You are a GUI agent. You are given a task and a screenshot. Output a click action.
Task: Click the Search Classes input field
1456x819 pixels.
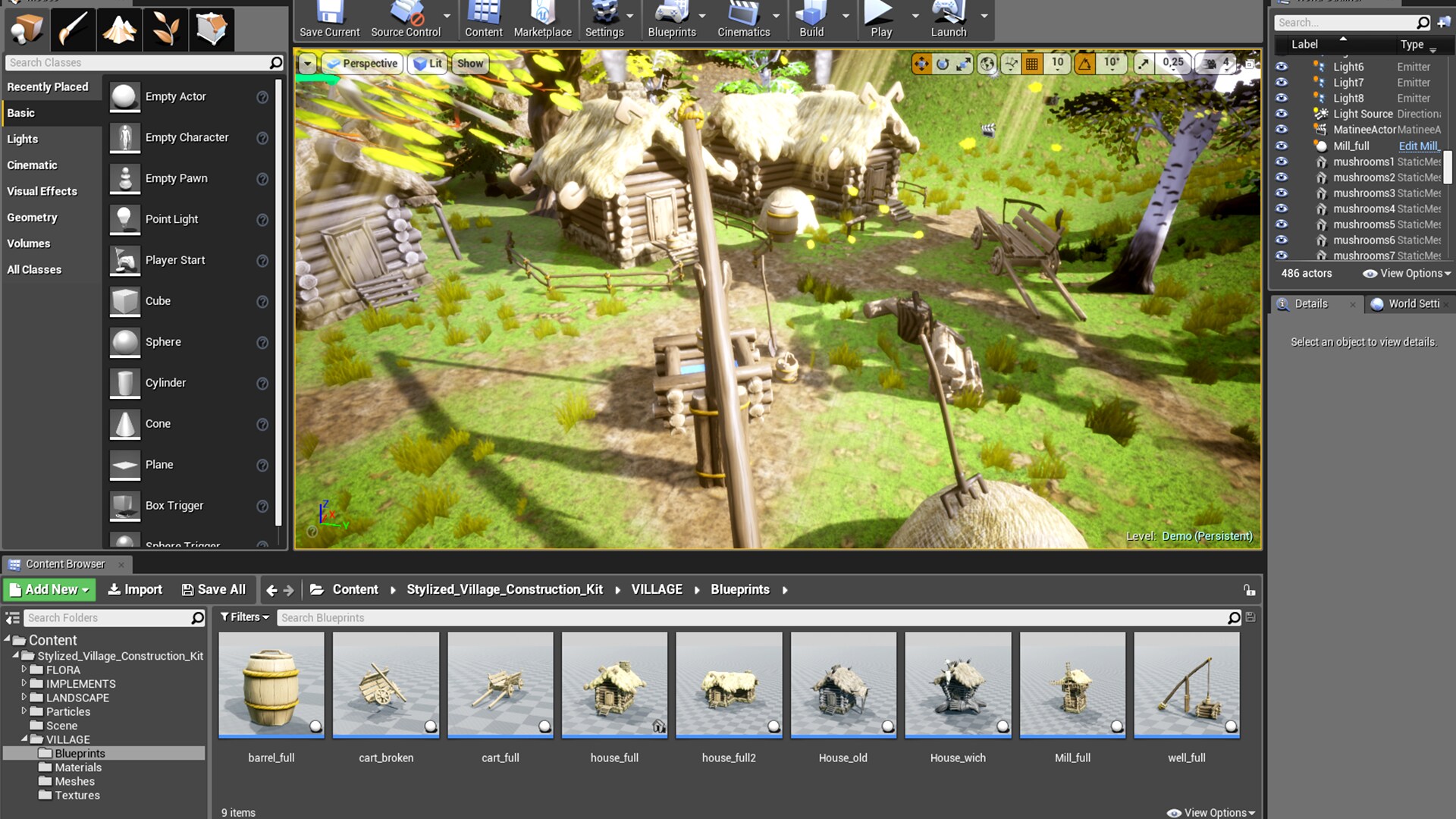136,63
